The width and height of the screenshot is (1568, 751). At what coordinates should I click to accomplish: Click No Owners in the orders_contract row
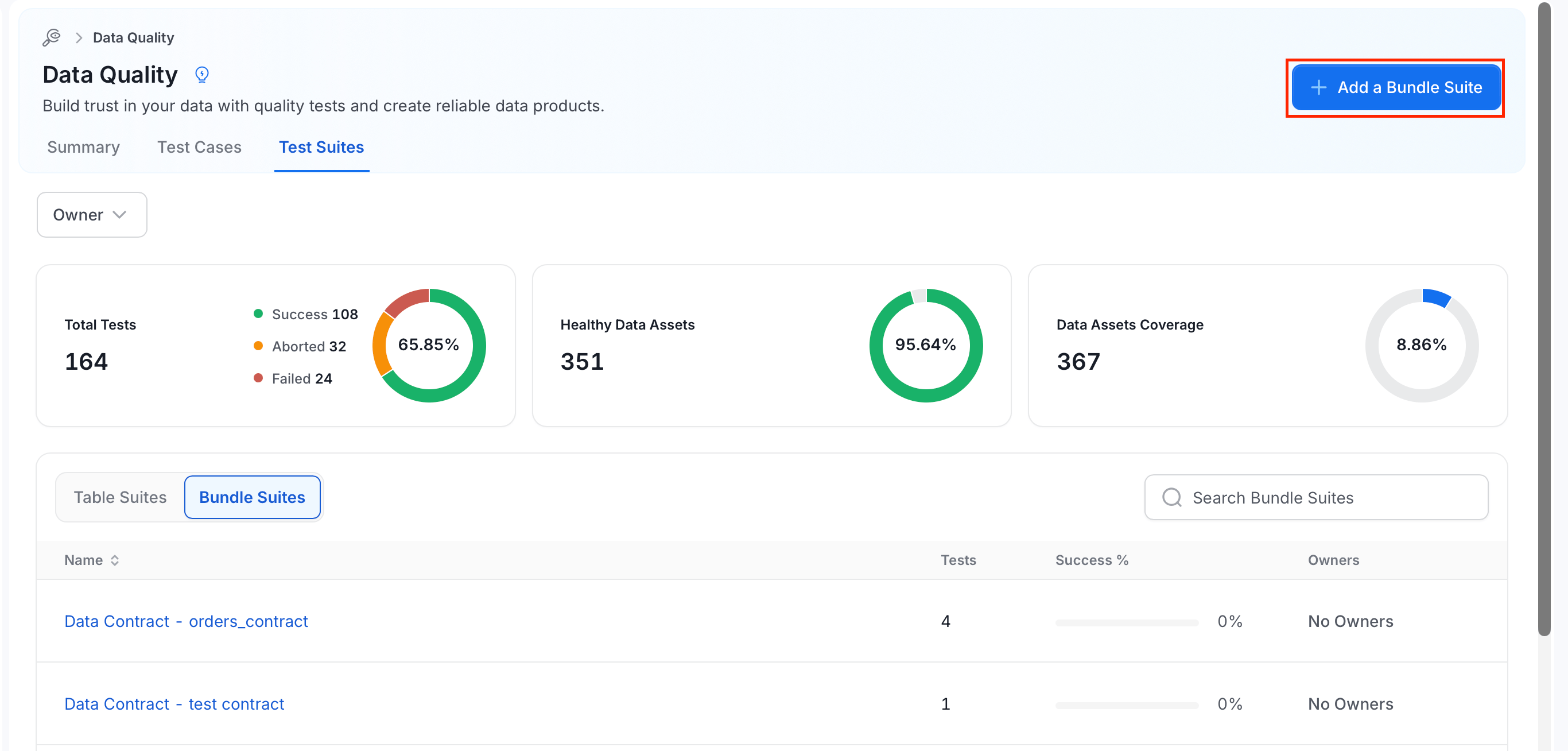click(x=1350, y=621)
